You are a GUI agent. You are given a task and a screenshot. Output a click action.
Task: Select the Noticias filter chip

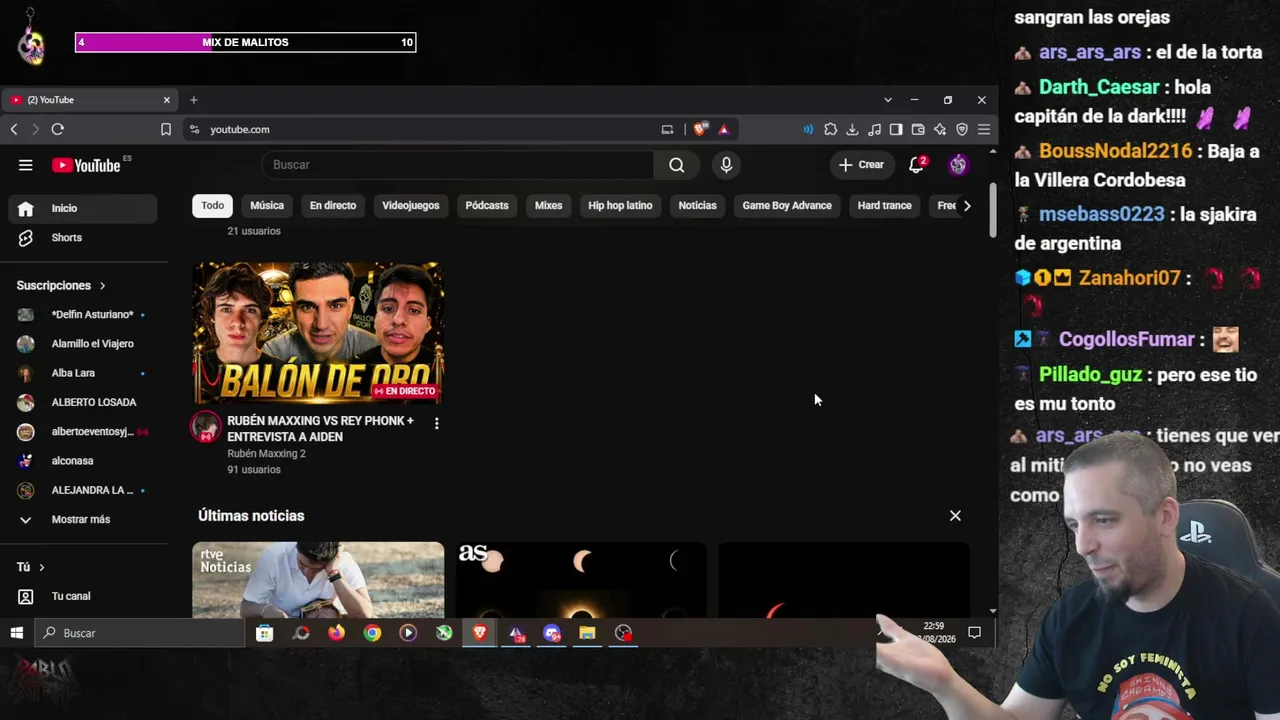[697, 206]
